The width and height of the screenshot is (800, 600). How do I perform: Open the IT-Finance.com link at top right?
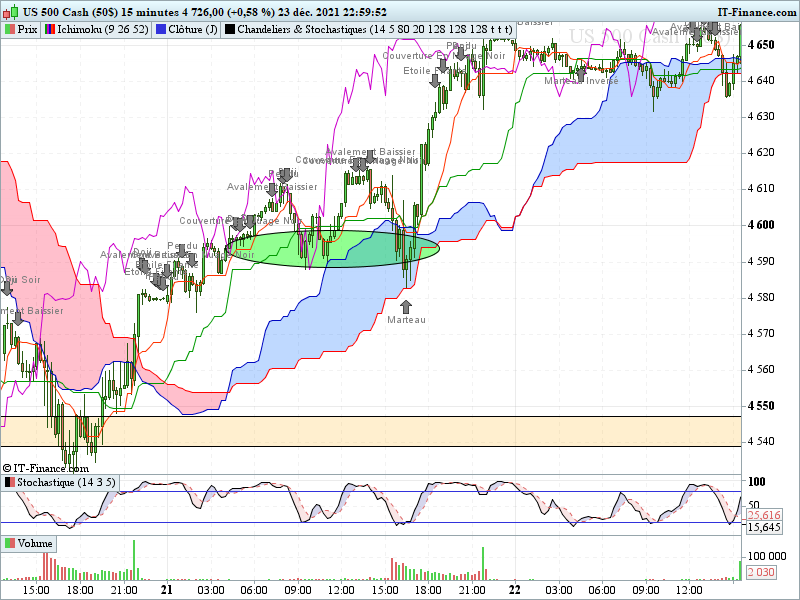point(757,12)
